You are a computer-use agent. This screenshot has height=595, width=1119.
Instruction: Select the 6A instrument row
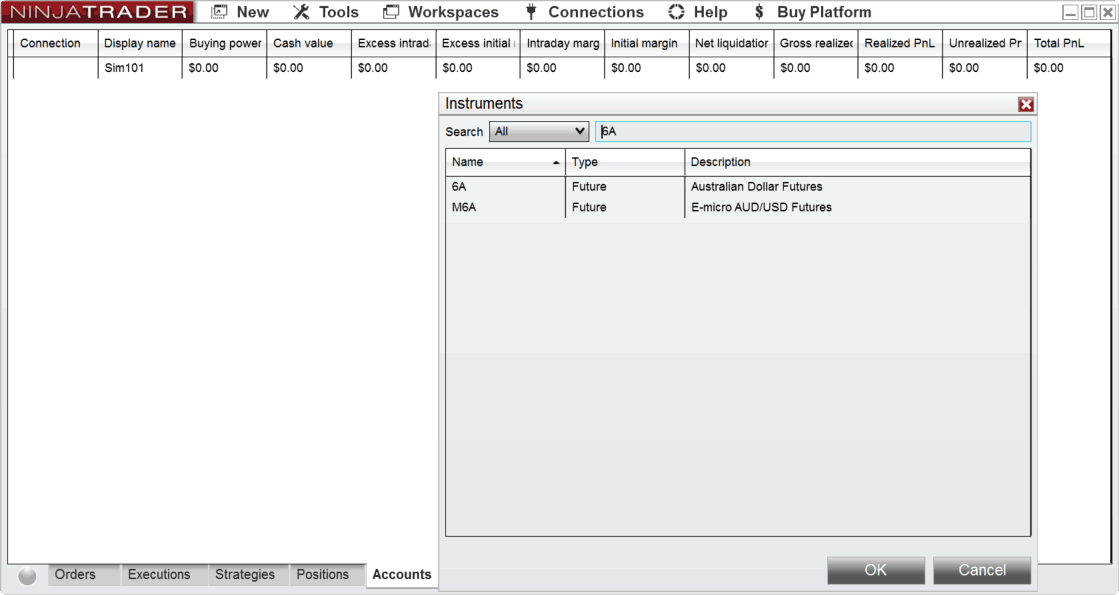(x=738, y=187)
